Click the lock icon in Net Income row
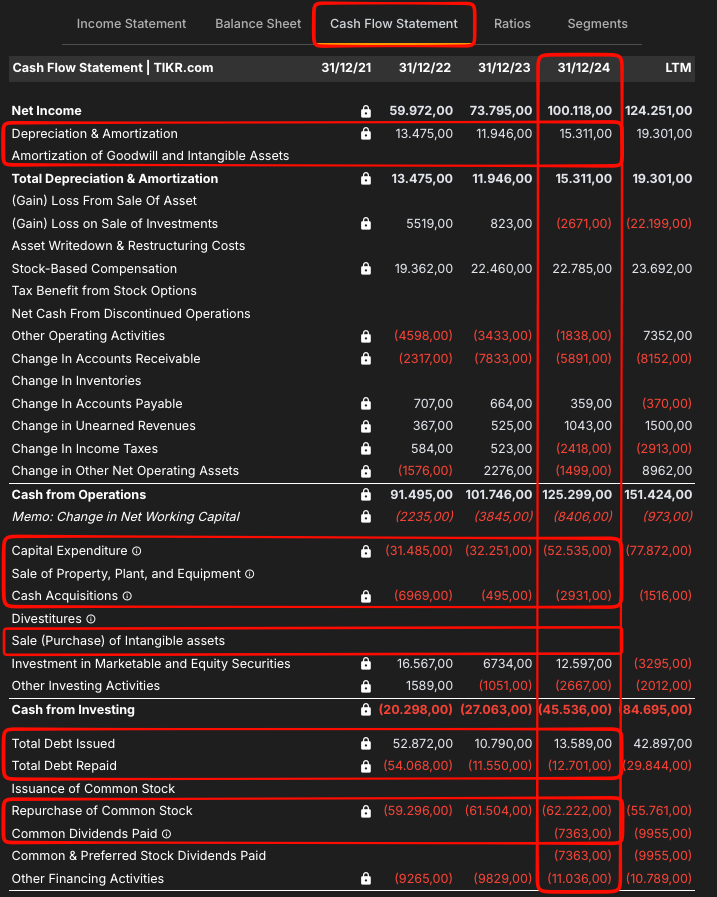Image resolution: width=717 pixels, height=897 pixels. tap(366, 111)
